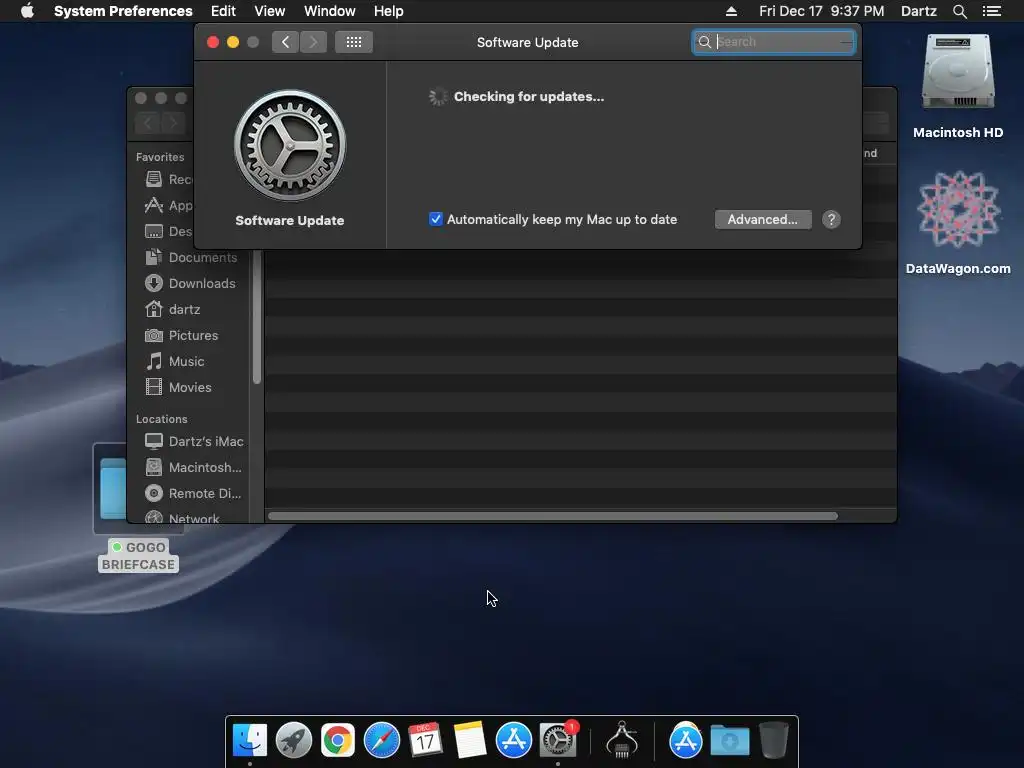Image resolution: width=1024 pixels, height=768 pixels.
Task: Click the Downloads arrow icon in Finder sidebar
Action: [153, 283]
